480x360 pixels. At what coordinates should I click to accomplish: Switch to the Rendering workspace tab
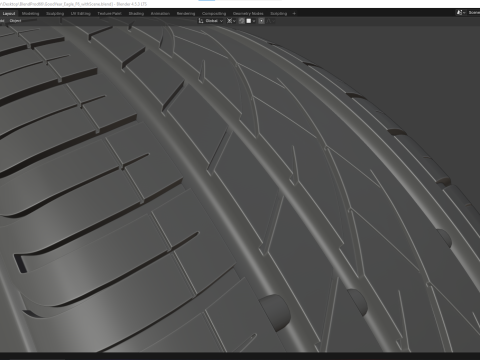[x=186, y=14]
